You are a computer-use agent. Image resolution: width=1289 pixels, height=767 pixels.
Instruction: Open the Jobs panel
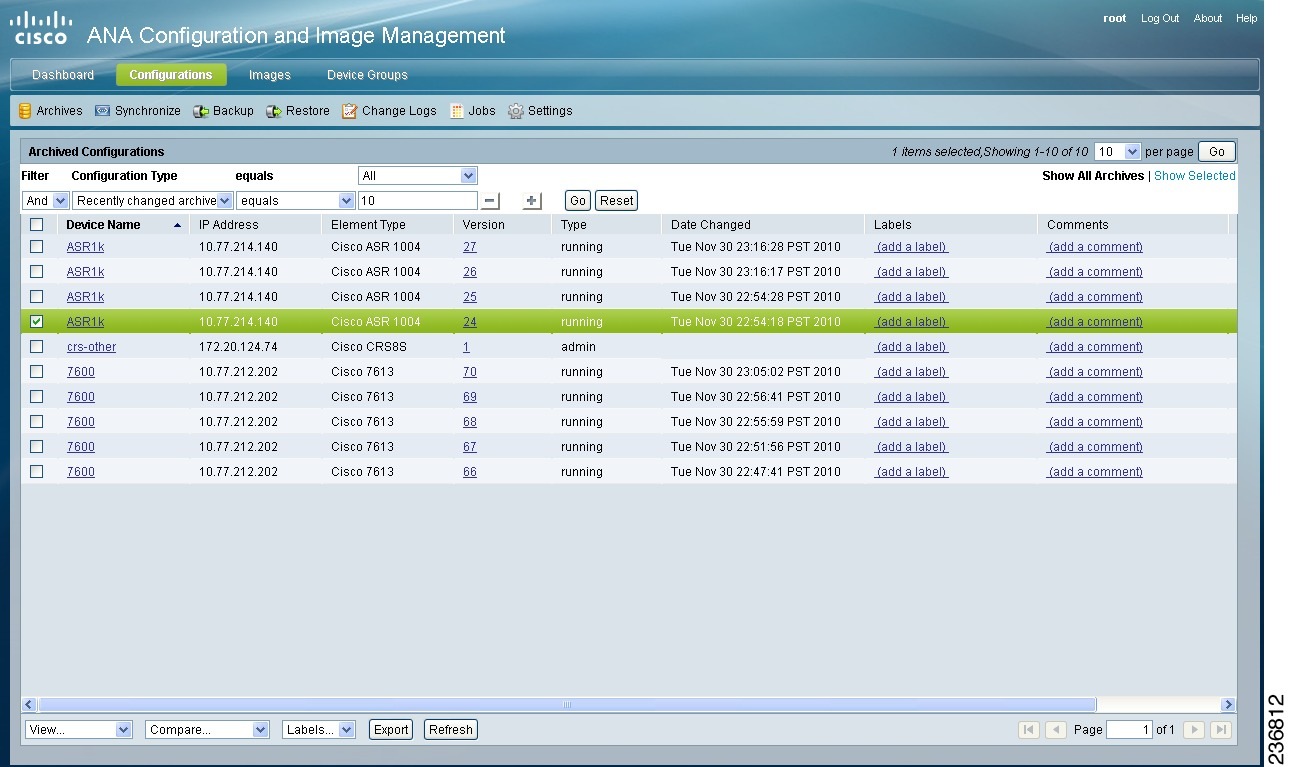472,111
